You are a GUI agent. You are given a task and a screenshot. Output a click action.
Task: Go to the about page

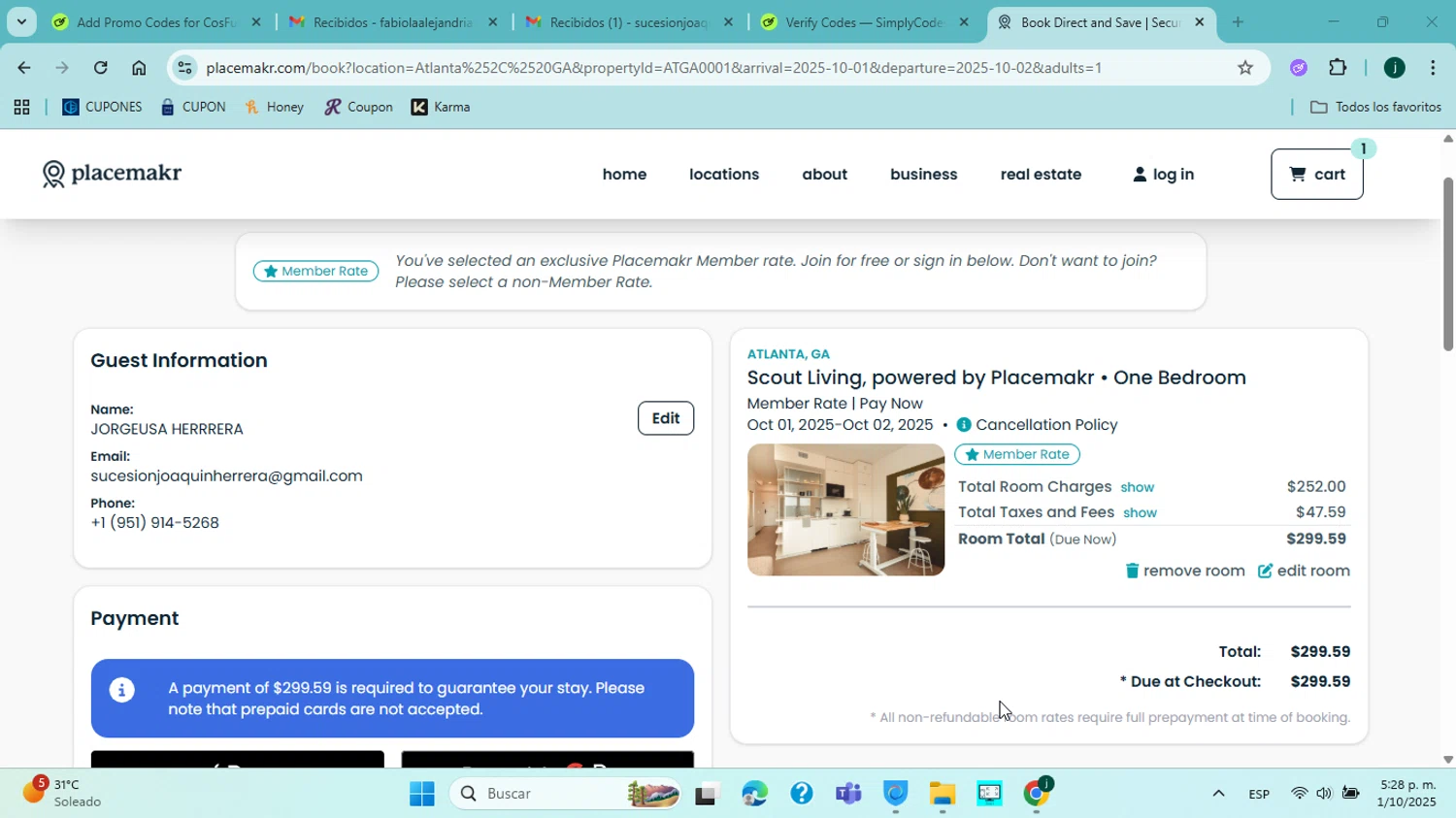pos(824,175)
